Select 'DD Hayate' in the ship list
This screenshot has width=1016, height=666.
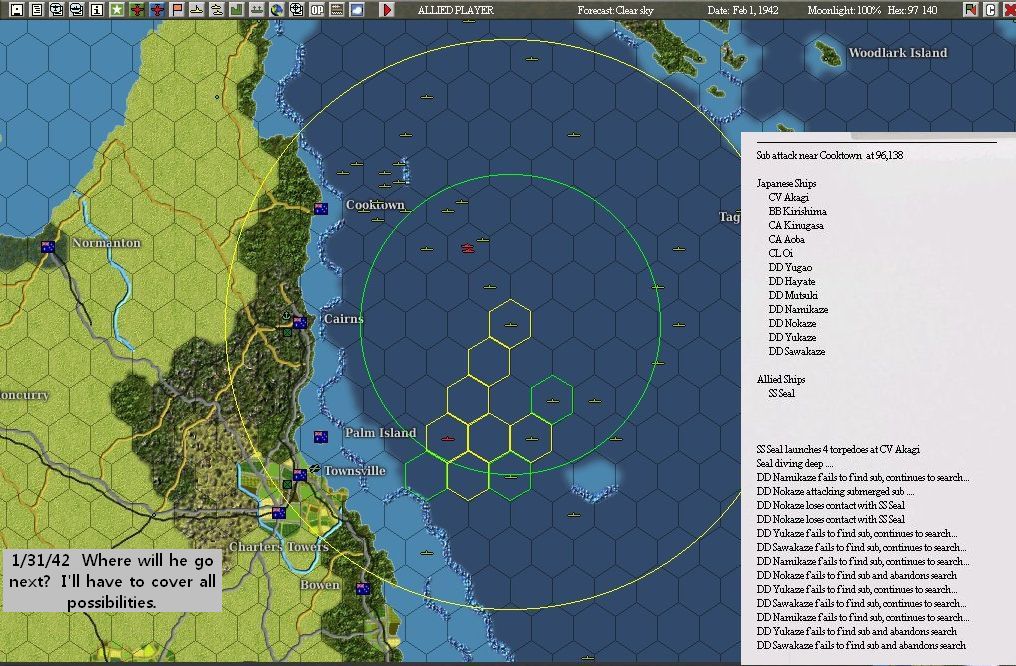792,282
